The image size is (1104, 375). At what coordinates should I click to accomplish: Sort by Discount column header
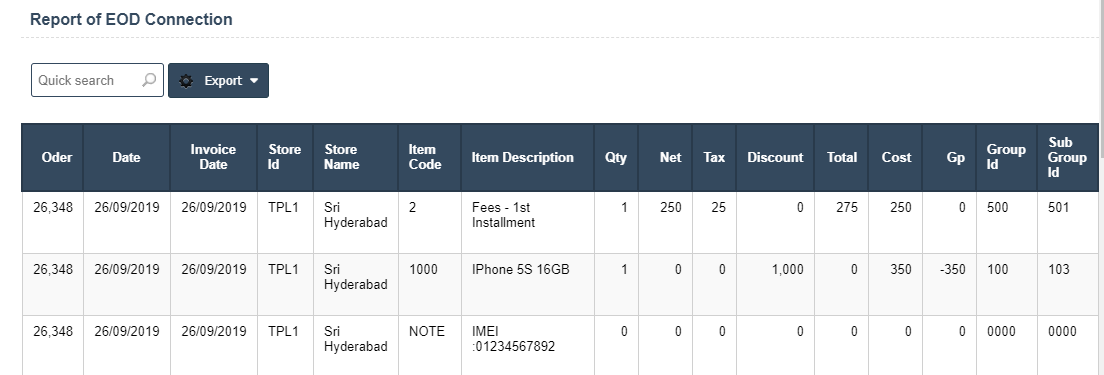[775, 158]
